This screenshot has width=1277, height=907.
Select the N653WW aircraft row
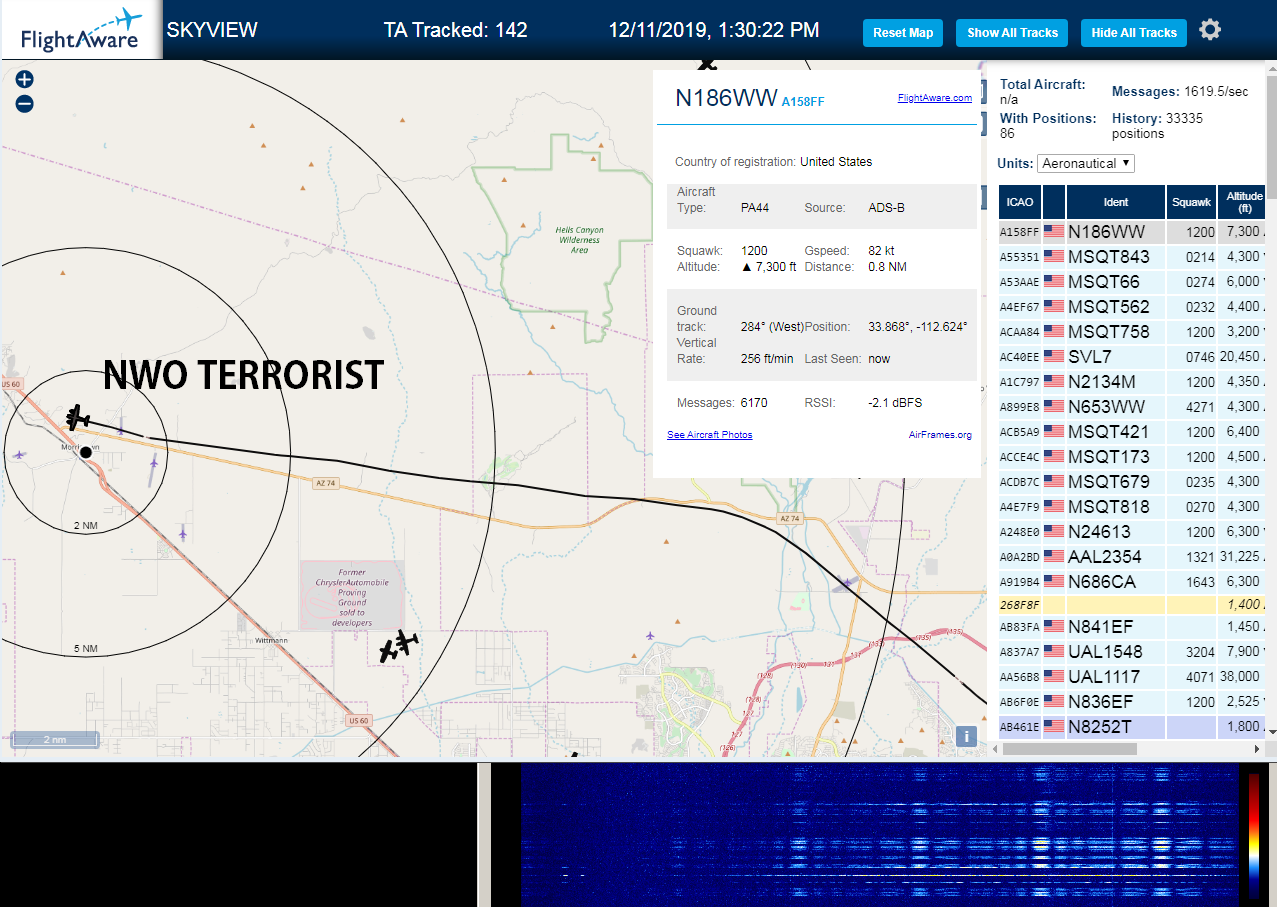(x=1133, y=407)
